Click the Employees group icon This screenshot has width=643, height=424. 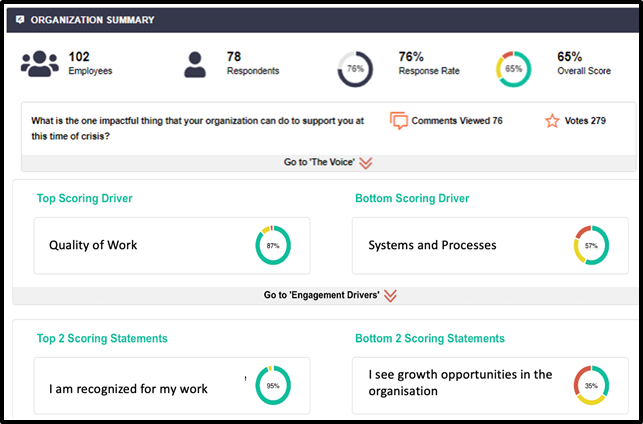(40, 64)
